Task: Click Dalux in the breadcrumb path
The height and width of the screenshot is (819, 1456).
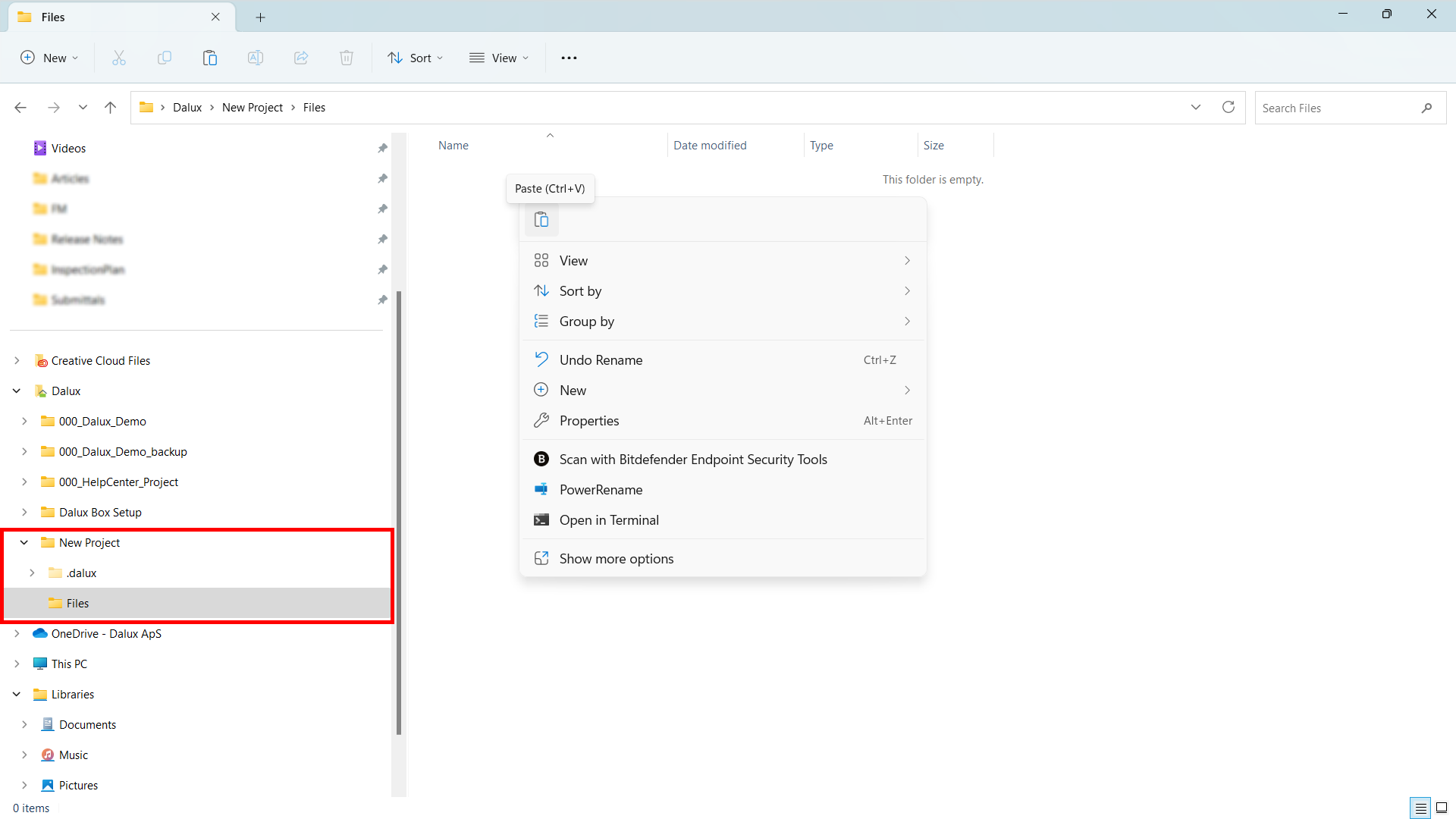Action: click(187, 108)
